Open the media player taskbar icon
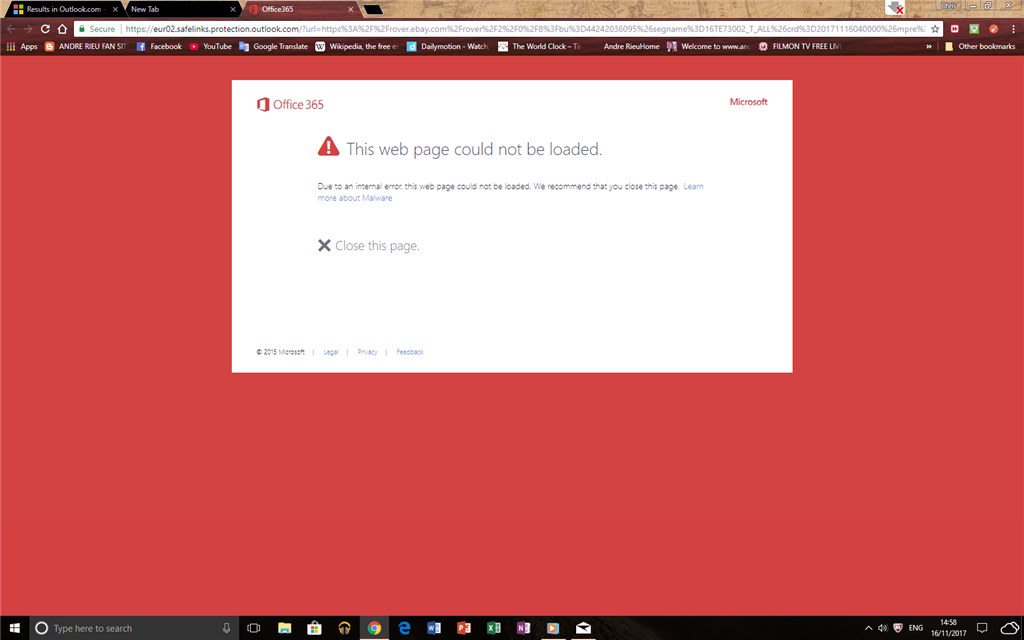1024x640 pixels. tap(553, 628)
